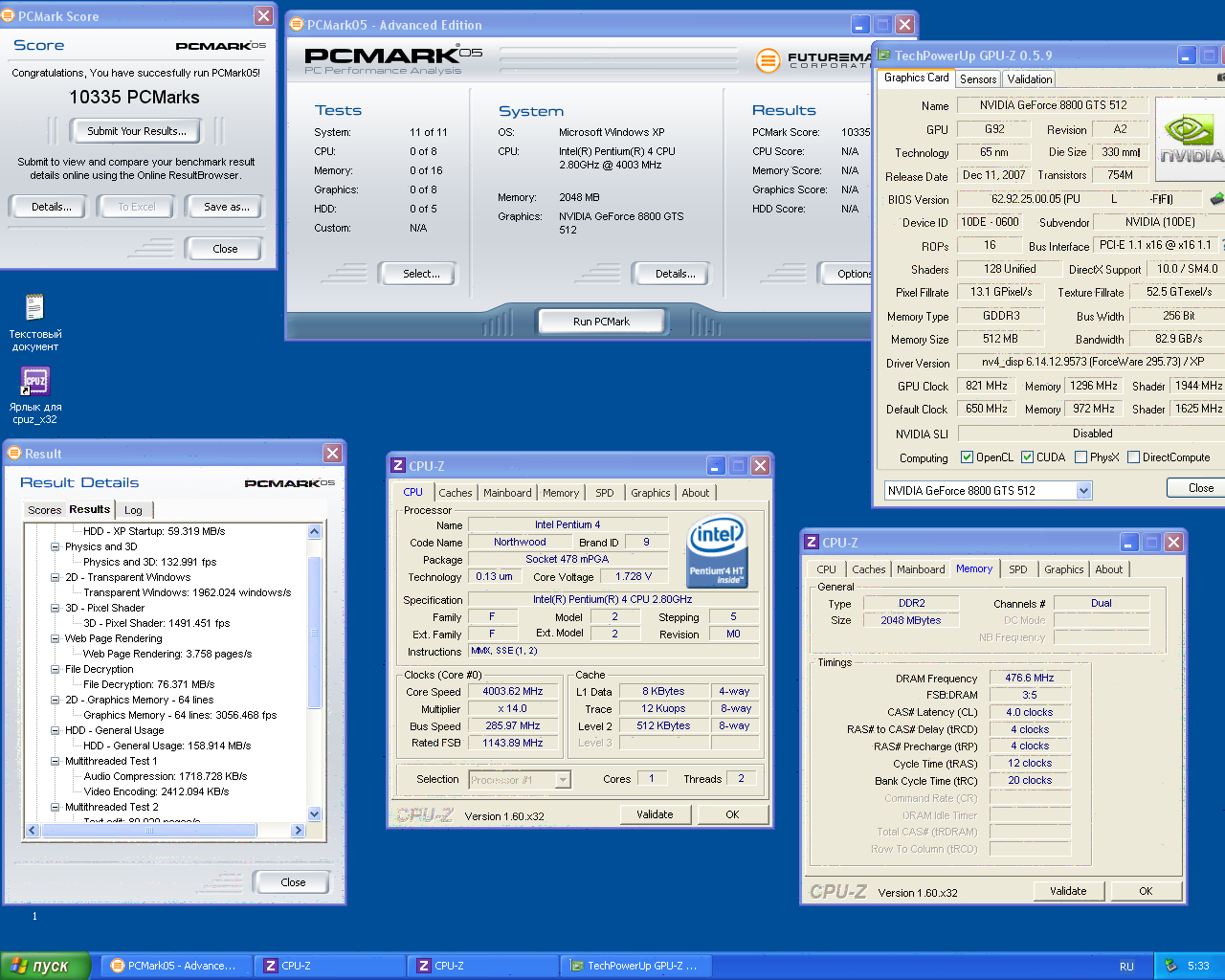Viewport: 1225px width, 980px height.
Task: Collapse the File Decryption node
Action: 55,670
